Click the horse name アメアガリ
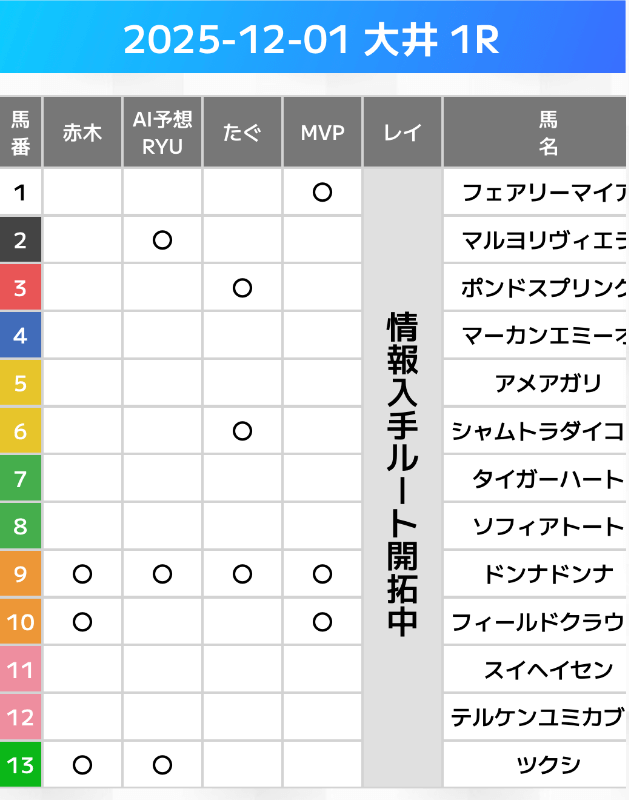Viewport: 629px width, 800px height. coord(547,383)
